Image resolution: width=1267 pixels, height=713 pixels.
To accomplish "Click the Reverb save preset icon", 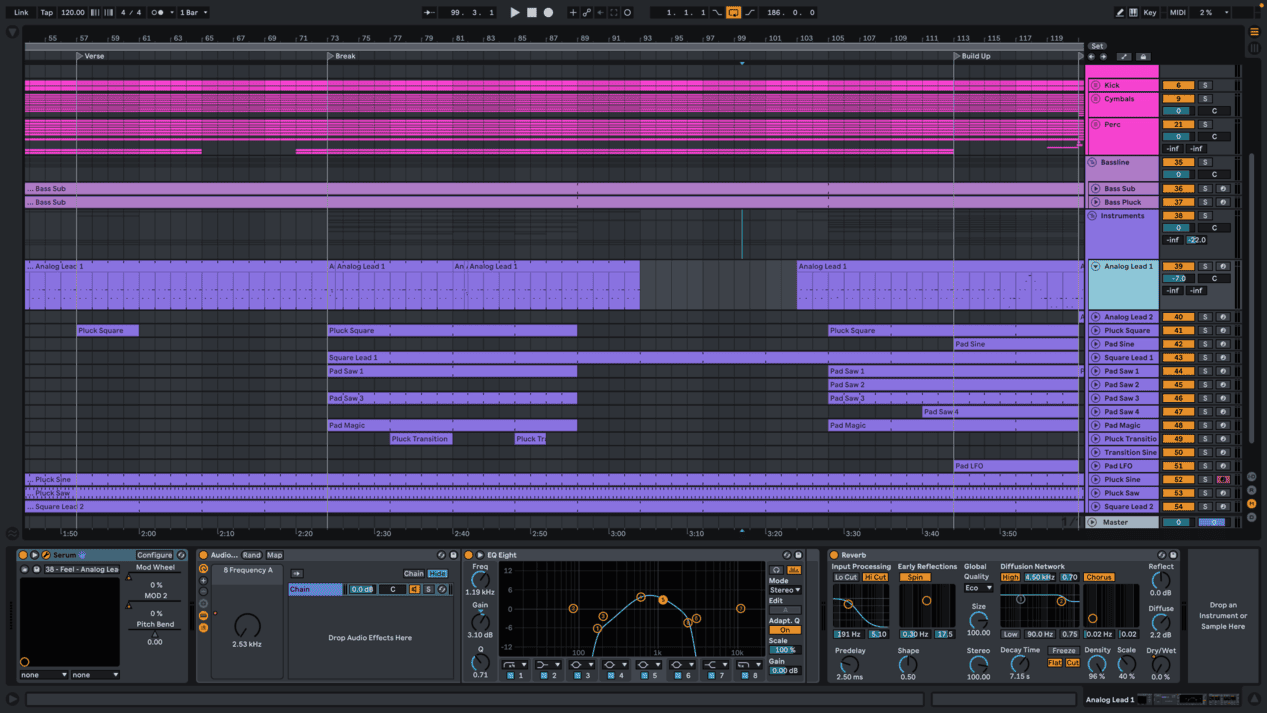I will click(x=1173, y=555).
